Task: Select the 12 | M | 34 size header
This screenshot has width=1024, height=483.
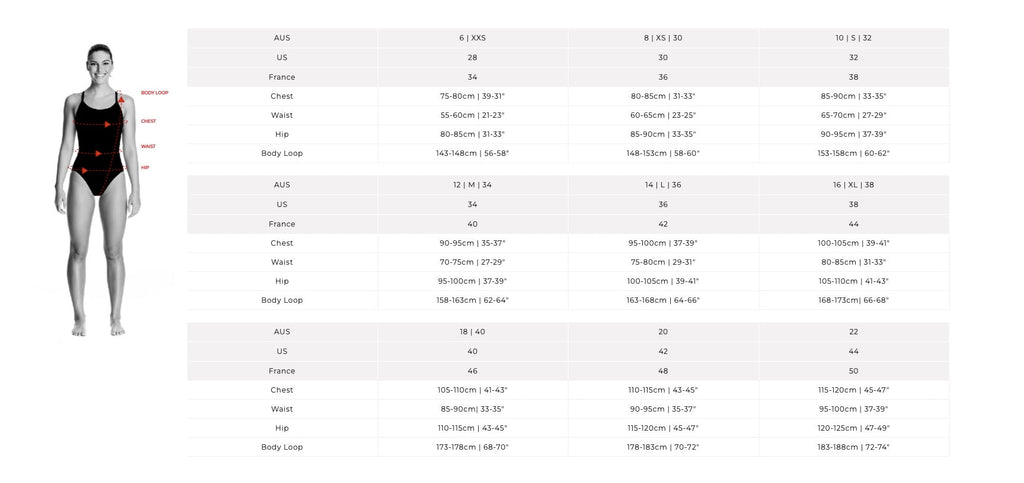Action: click(x=472, y=185)
